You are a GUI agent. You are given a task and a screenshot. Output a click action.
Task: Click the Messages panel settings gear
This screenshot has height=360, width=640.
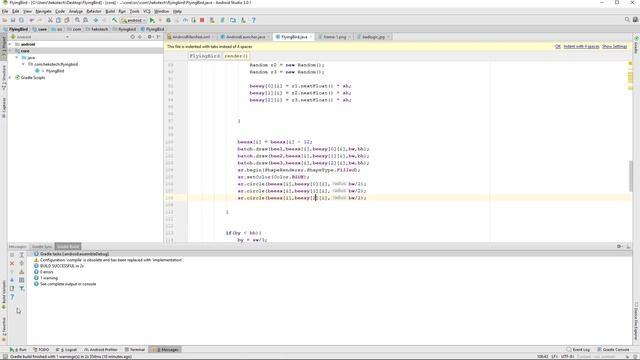pyautogui.click(x=619, y=246)
